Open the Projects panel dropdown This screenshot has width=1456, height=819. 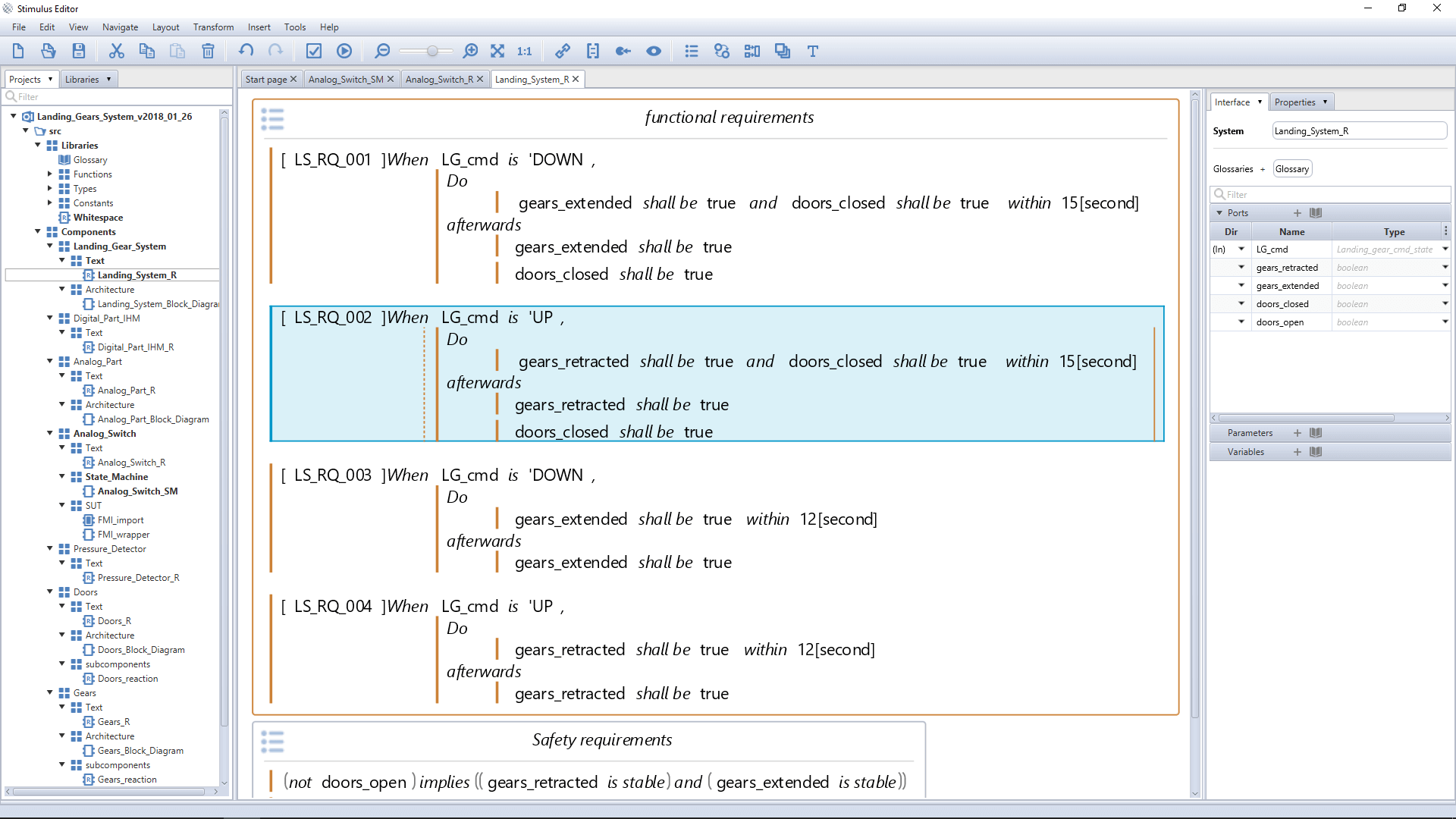coord(51,79)
